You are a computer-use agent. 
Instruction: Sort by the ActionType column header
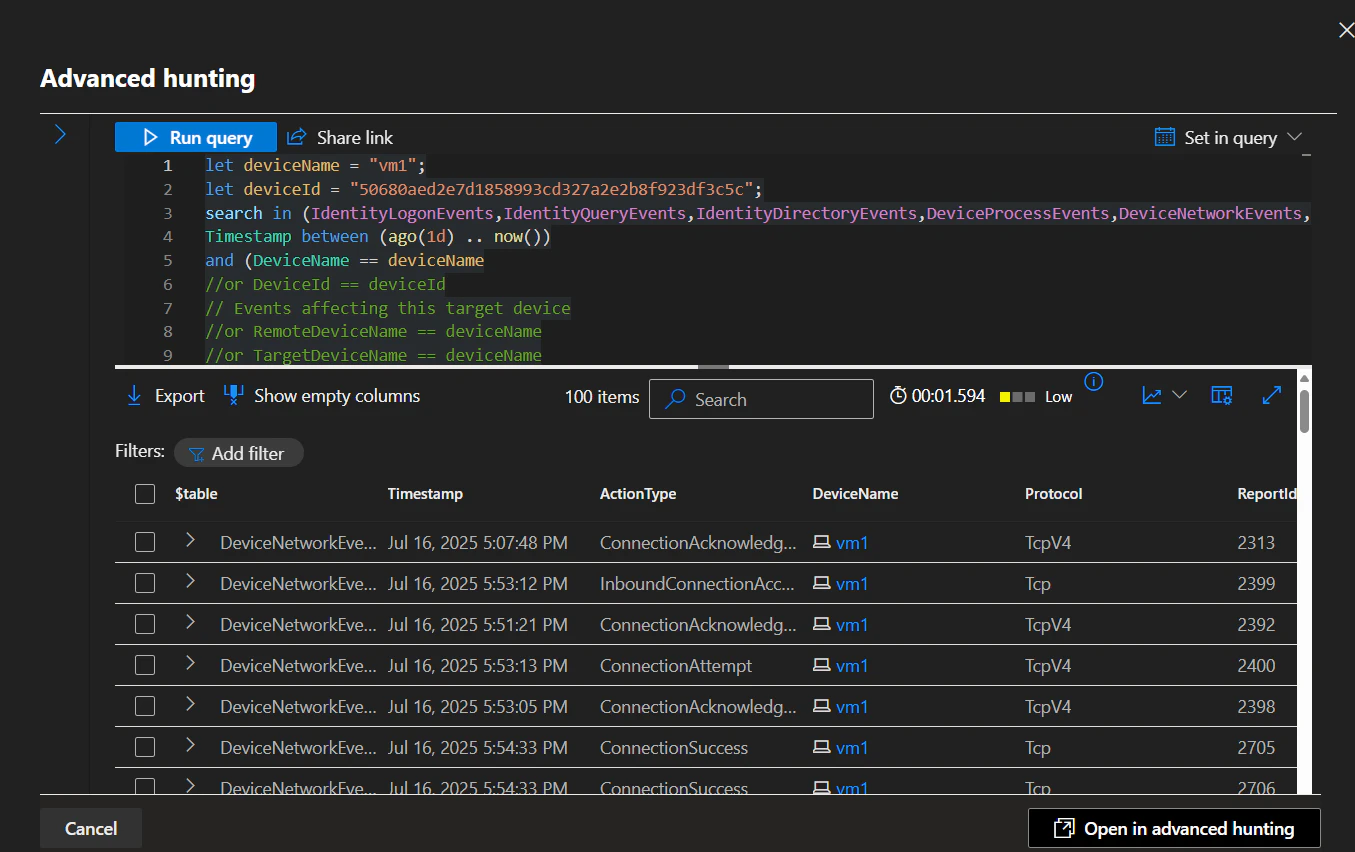tap(638, 494)
